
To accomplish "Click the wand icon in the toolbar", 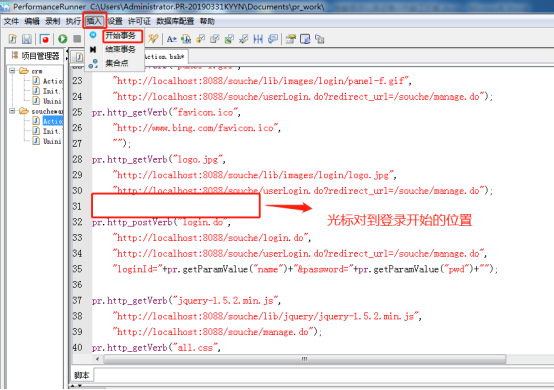I will pos(153,39).
